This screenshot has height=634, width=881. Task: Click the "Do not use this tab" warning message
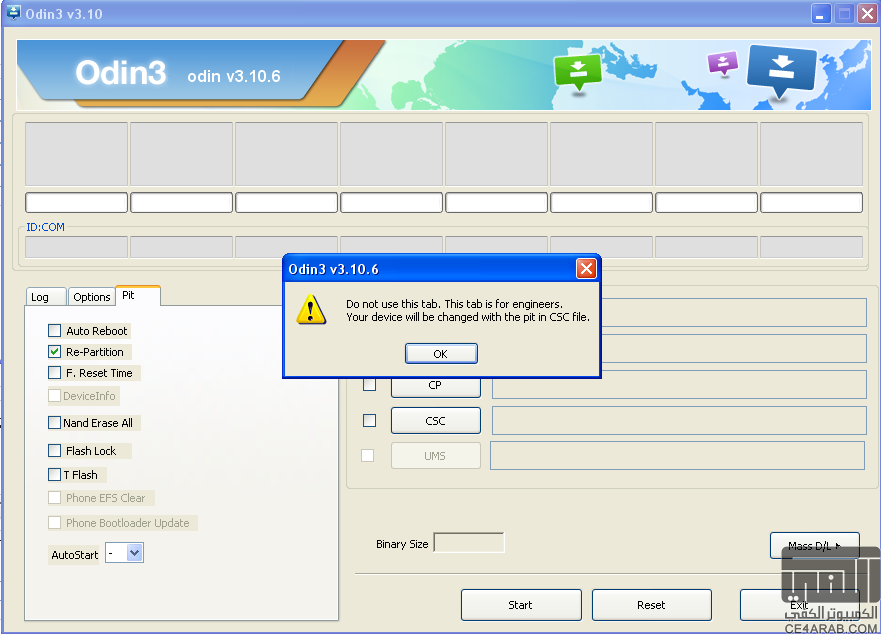pos(468,310)
